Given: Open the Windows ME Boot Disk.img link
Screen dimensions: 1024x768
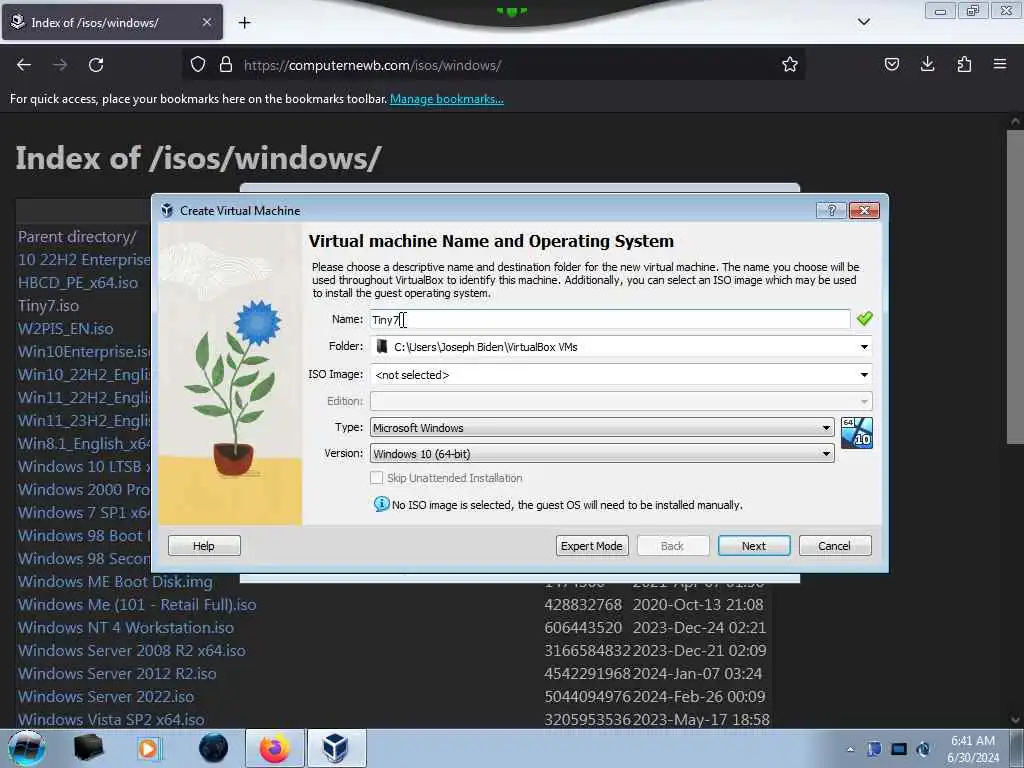Looking at the screenshot, I should (115, 582).
